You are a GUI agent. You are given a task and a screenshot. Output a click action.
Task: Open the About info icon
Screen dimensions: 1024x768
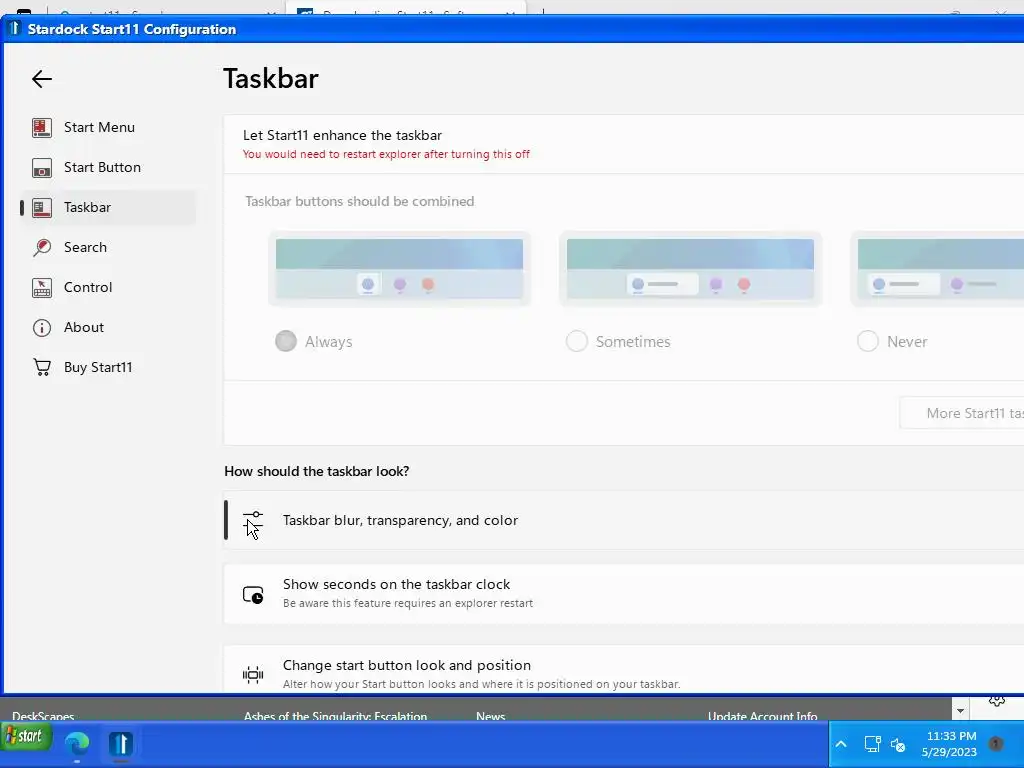(x=42, y=328)
